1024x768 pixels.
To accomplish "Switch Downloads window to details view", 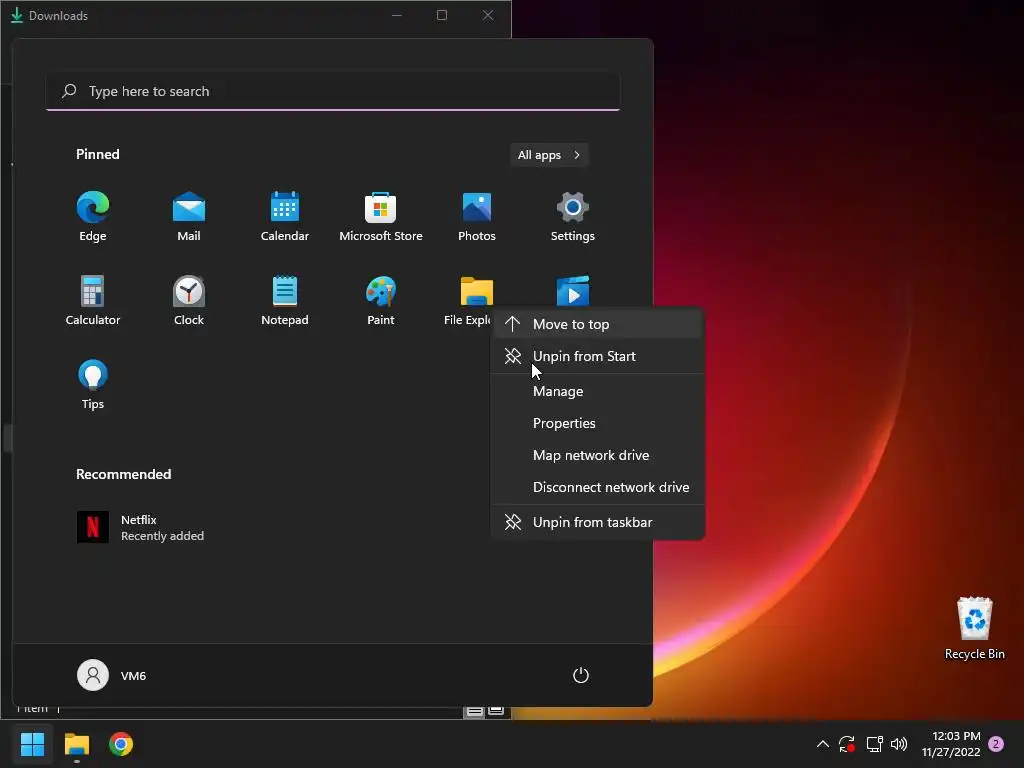I will (x=475, y=711).
